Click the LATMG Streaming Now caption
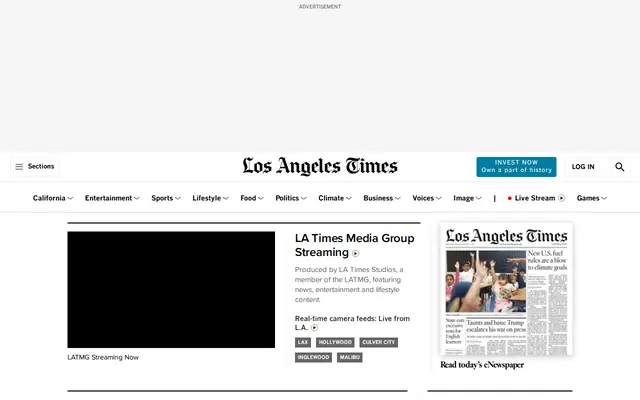Image resolution: width=640 pixels, height=400 pixels. click(103, 357)
